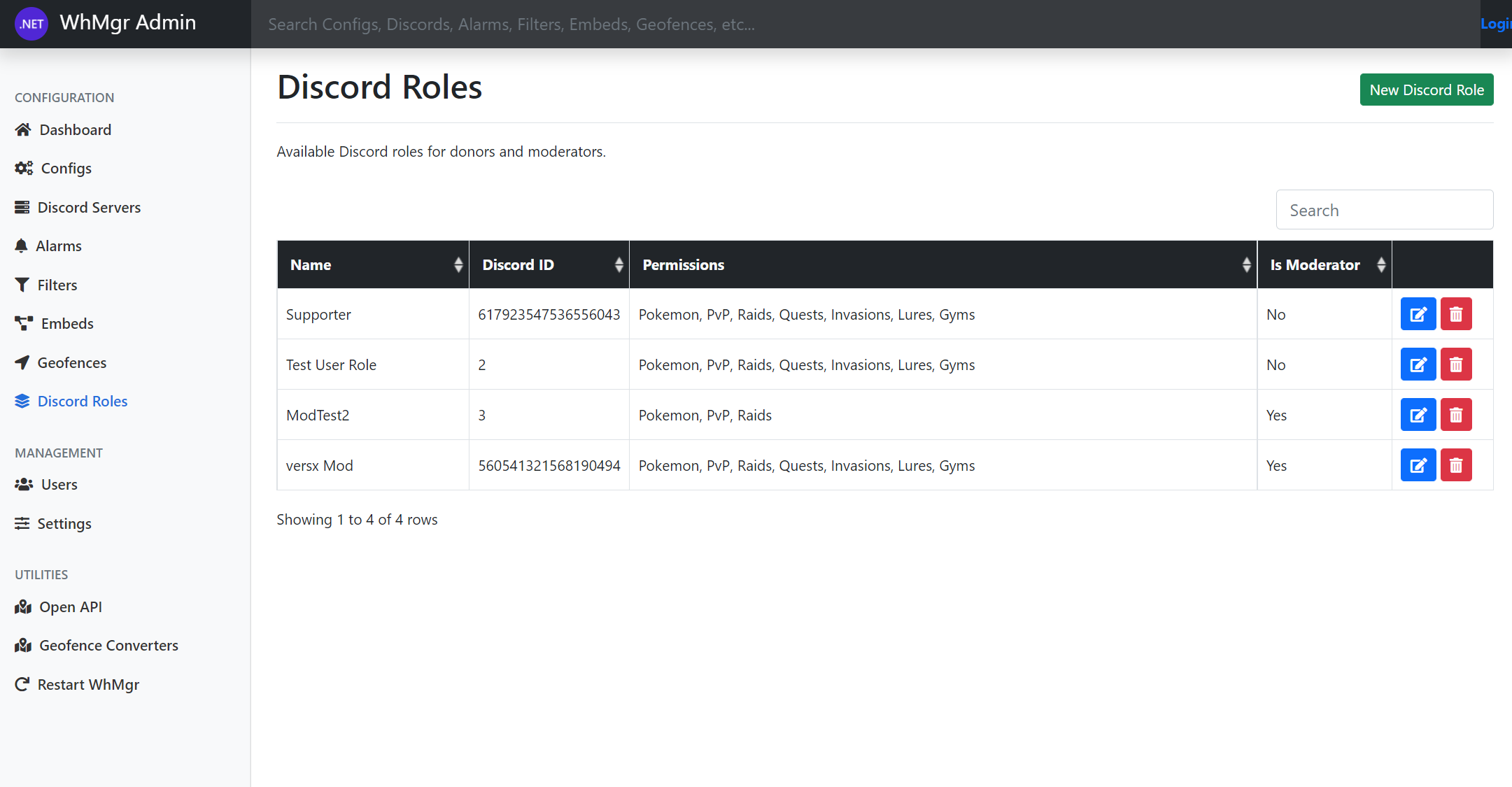The image size is (1512, 787).
Task: Sort by Permissions column arrows
Action: coord(1246,264)
